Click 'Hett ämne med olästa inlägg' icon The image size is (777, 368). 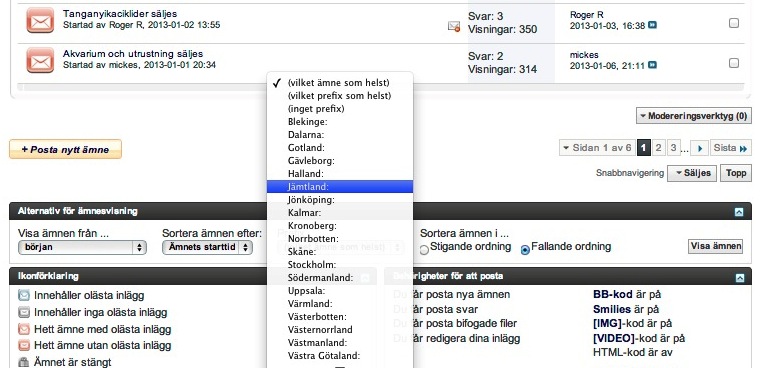click(24, 329)
